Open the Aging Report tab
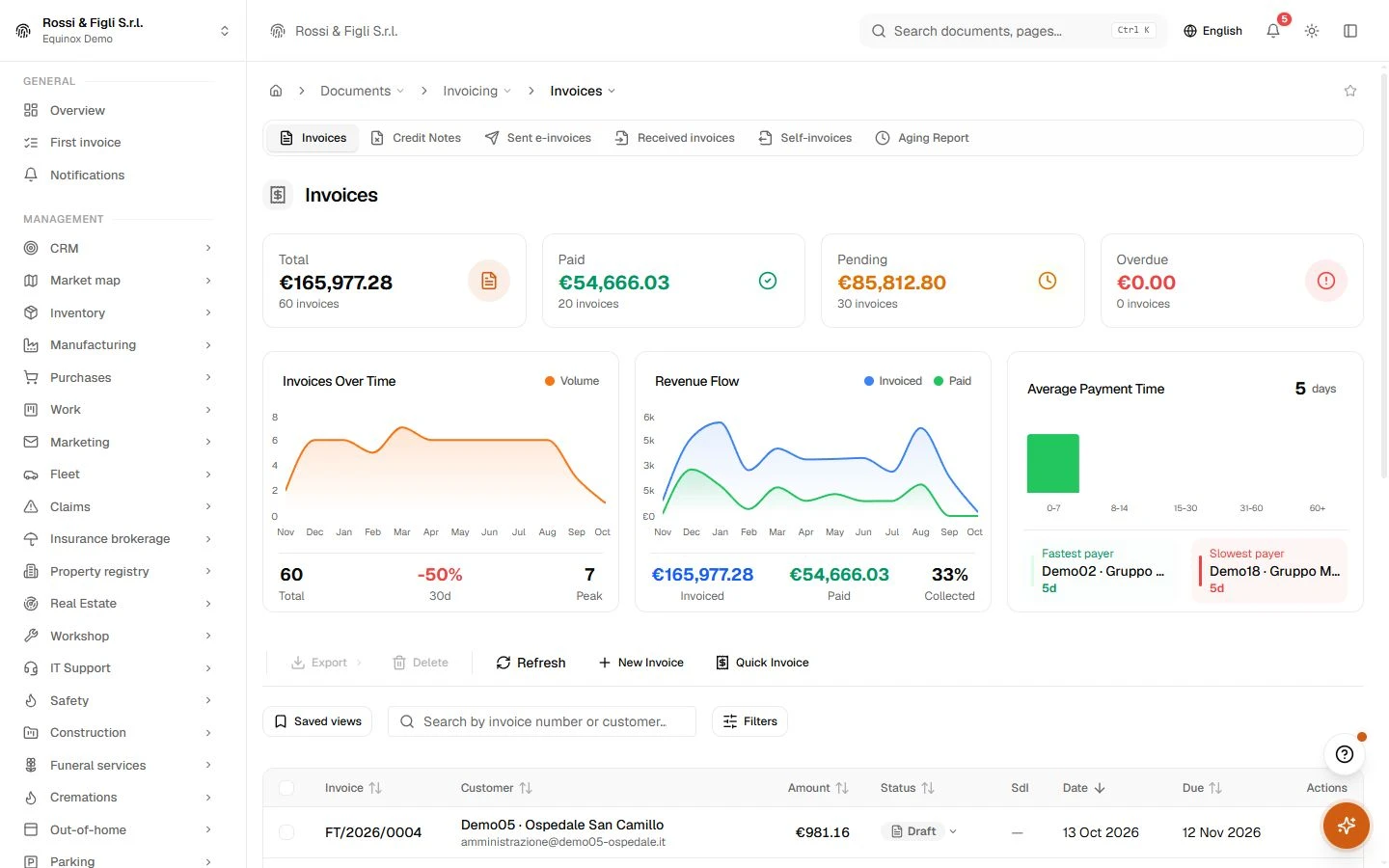 coord(922,138)
